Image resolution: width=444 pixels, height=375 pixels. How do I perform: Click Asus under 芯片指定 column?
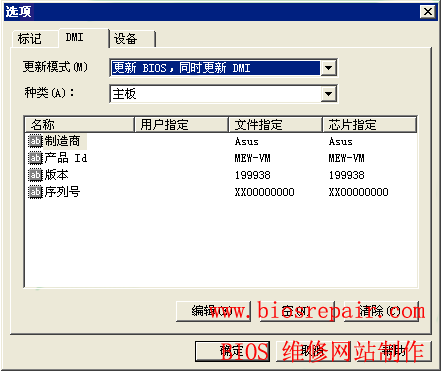pyautogui.click(x=341, y=142)
